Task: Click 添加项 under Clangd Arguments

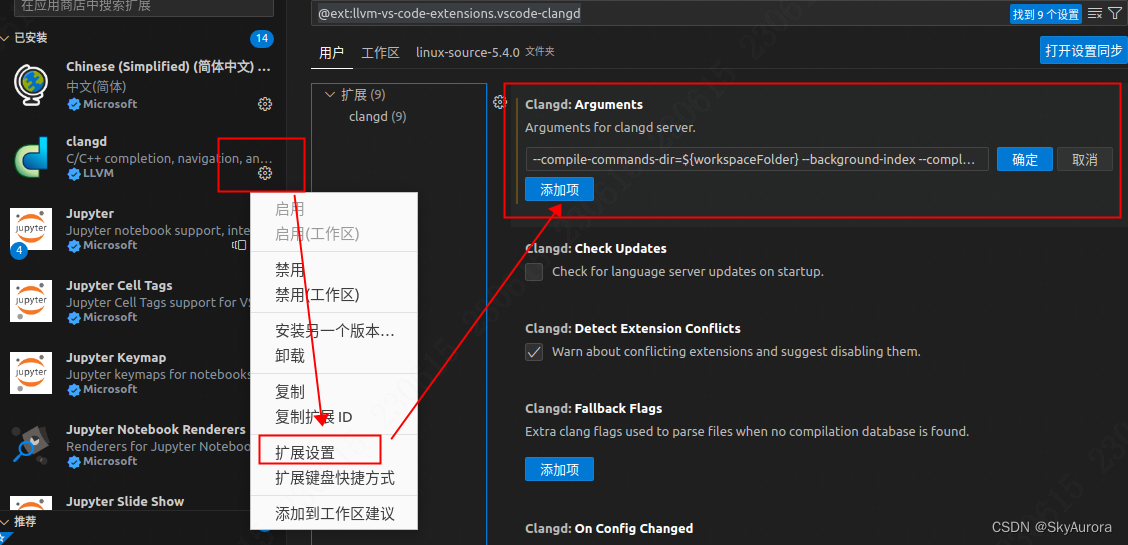Action: [x=559, y=189]
